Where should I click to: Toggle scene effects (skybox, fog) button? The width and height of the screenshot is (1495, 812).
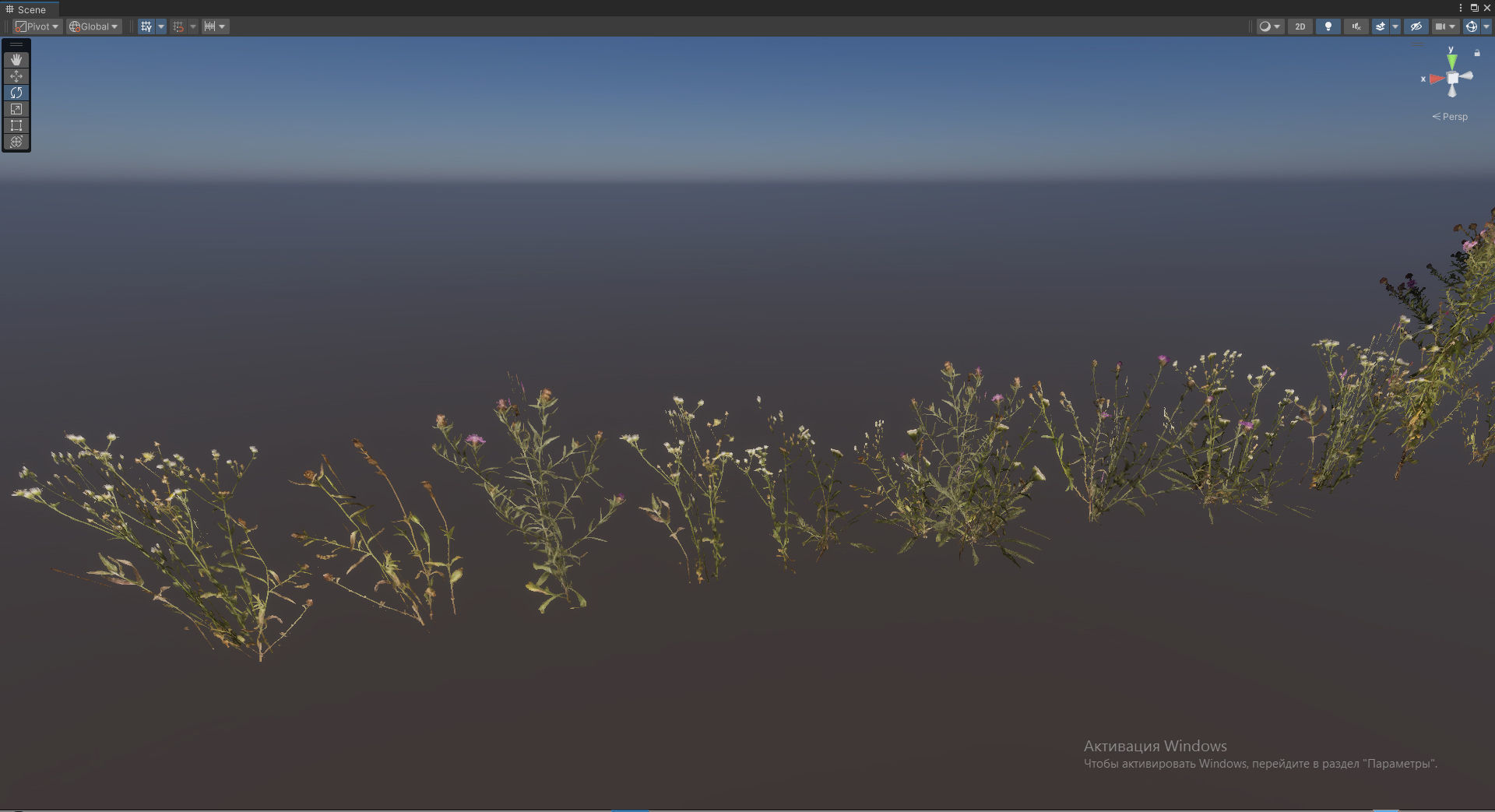[x=1381, y=26]
